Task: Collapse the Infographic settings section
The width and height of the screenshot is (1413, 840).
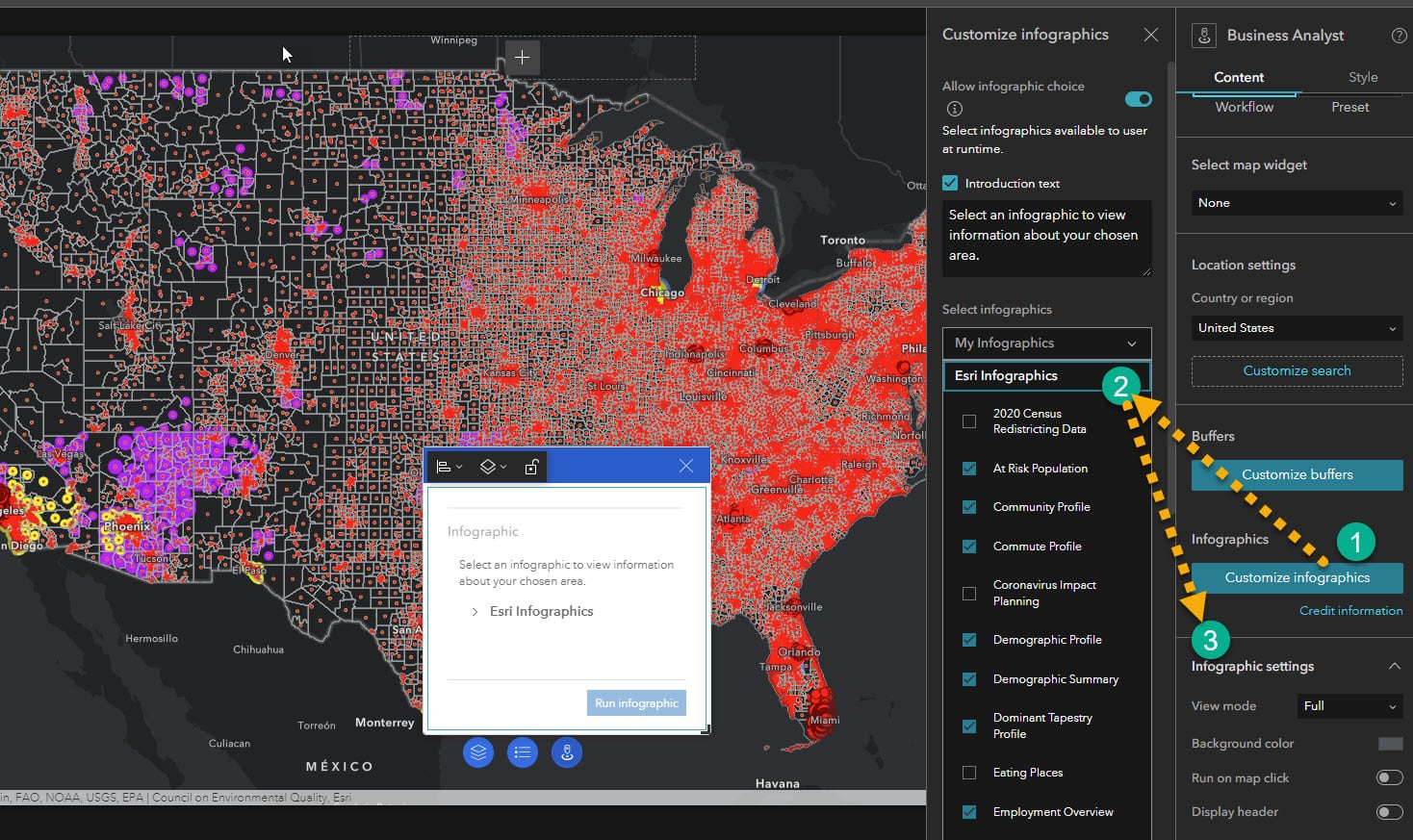Action: pyautogui.click(x=1394, y=666)
